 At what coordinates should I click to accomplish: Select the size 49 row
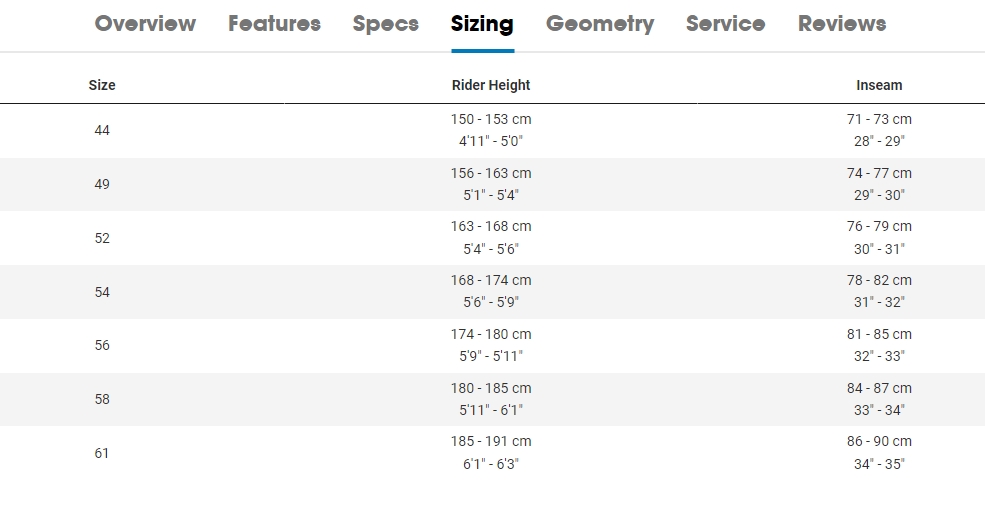102,184
